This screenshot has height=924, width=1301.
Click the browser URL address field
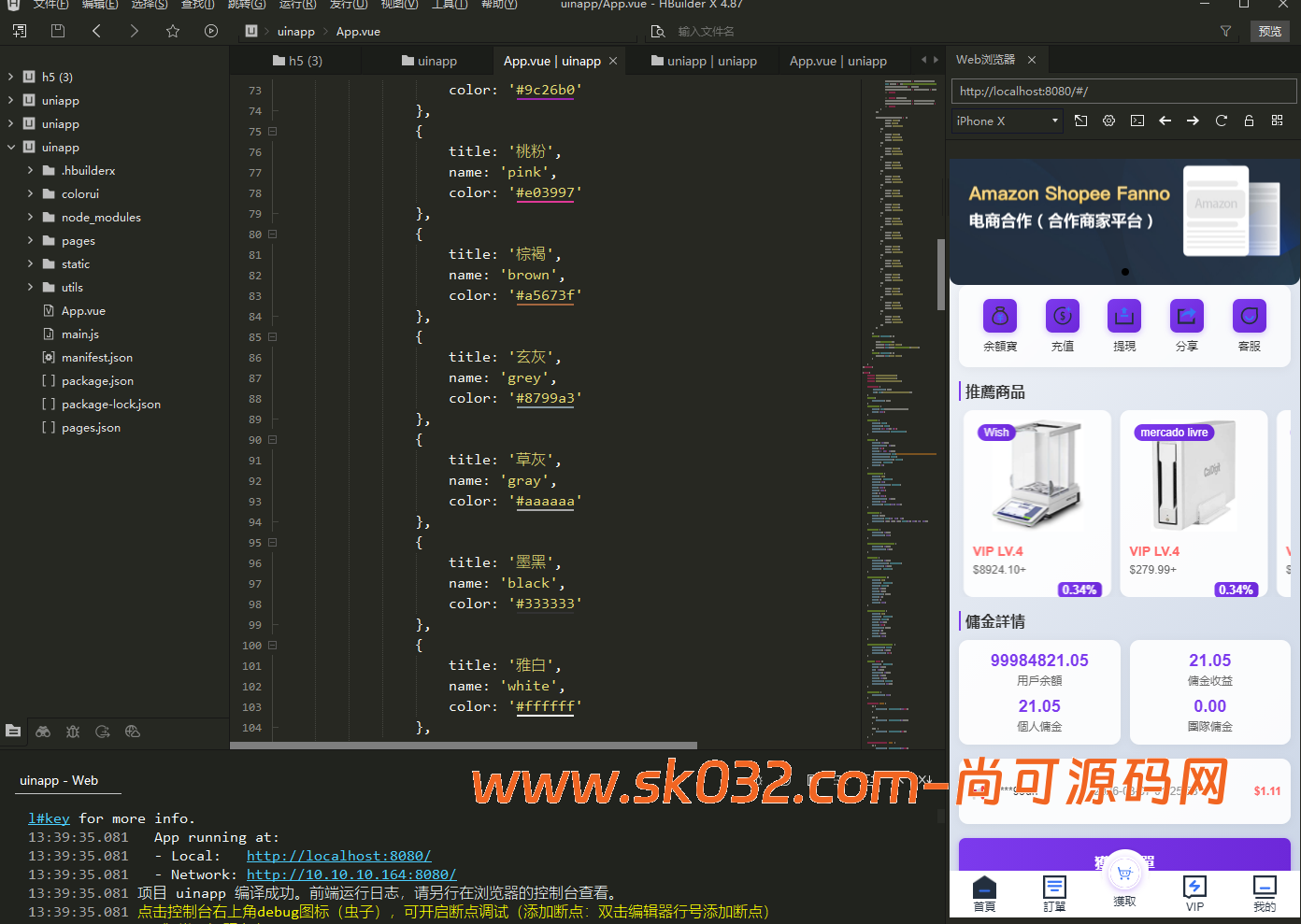click(x=1123, y=91)
